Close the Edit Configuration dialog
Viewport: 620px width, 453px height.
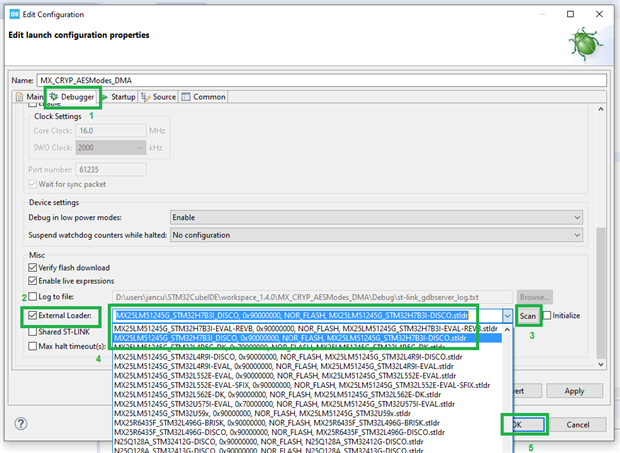click(x=599, y=14)
